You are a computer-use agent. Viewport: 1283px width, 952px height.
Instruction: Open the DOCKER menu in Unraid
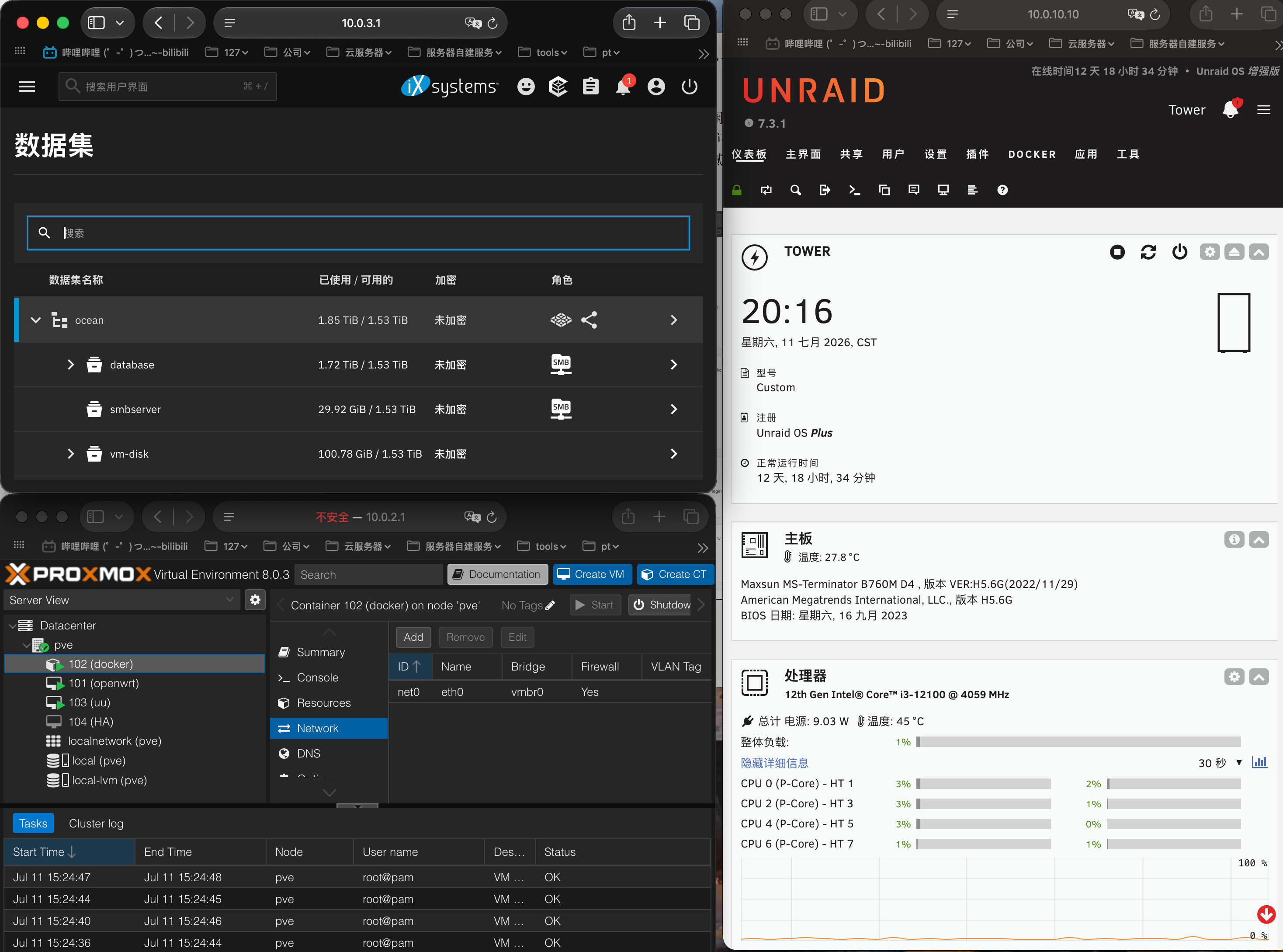pyautogui.click(x=1032, y=154)
